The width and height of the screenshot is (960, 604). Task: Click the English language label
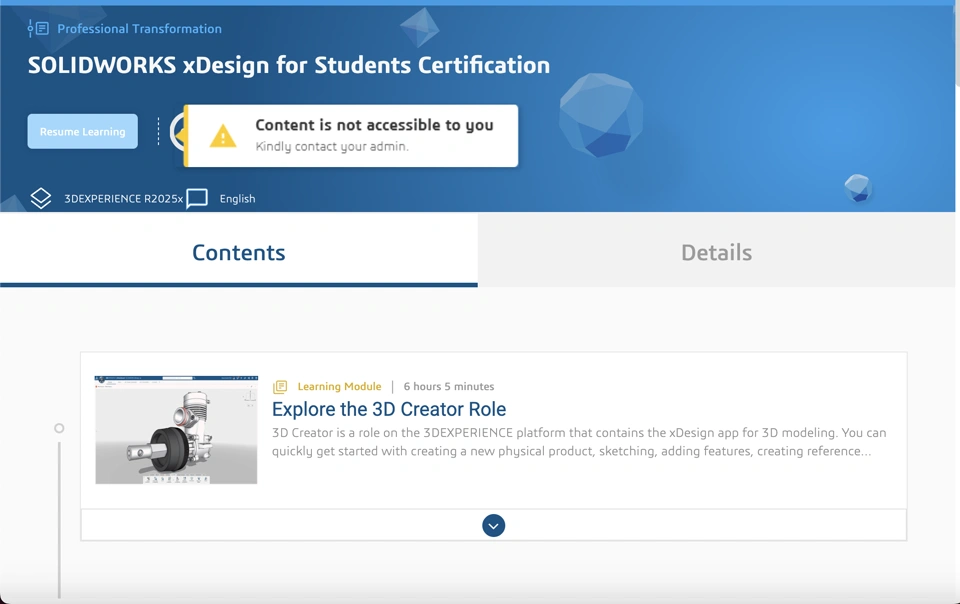[237, 199]
